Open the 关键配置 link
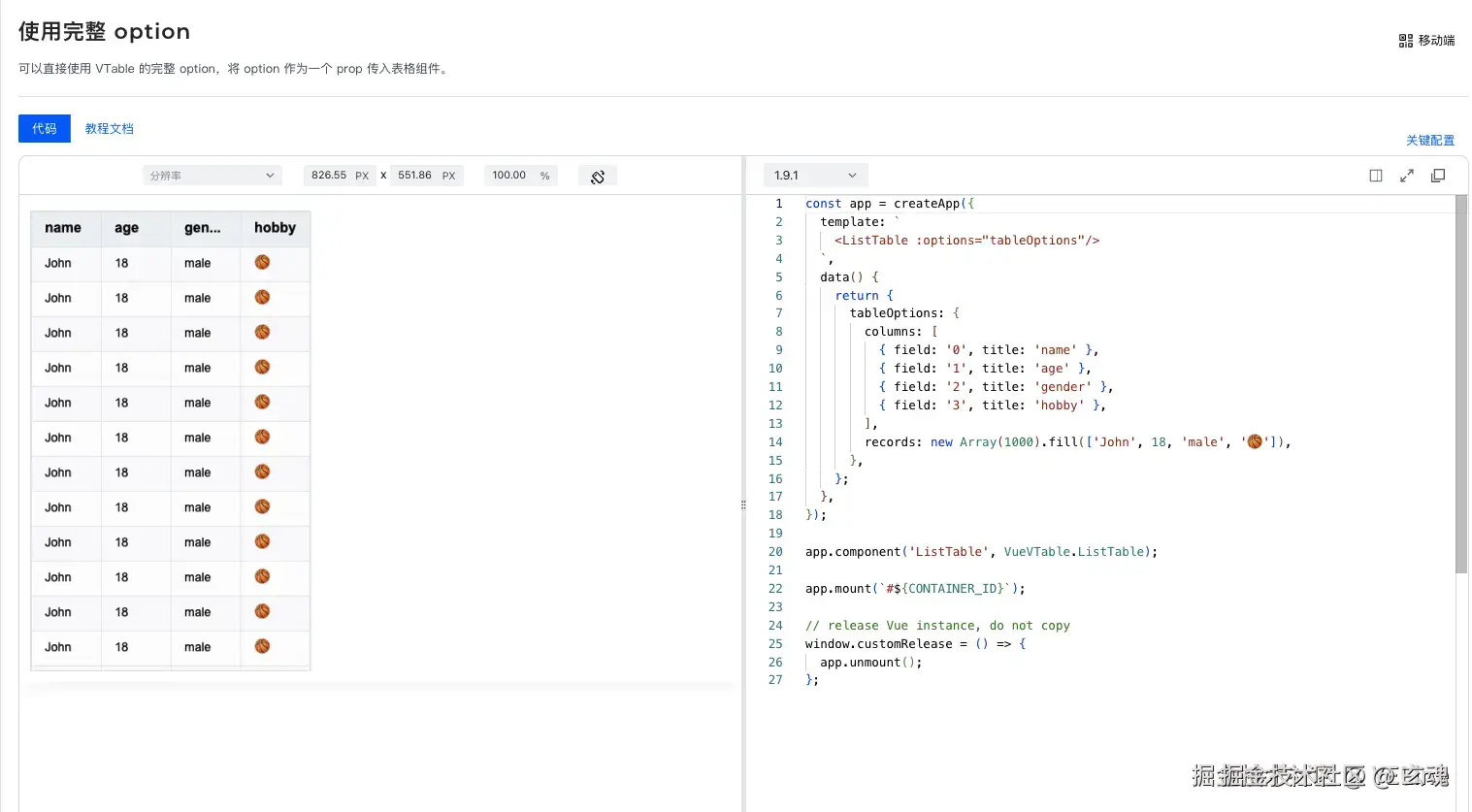Viewport: 1472px width, 812px height. pyautogui.click(x=1430, y=141)
